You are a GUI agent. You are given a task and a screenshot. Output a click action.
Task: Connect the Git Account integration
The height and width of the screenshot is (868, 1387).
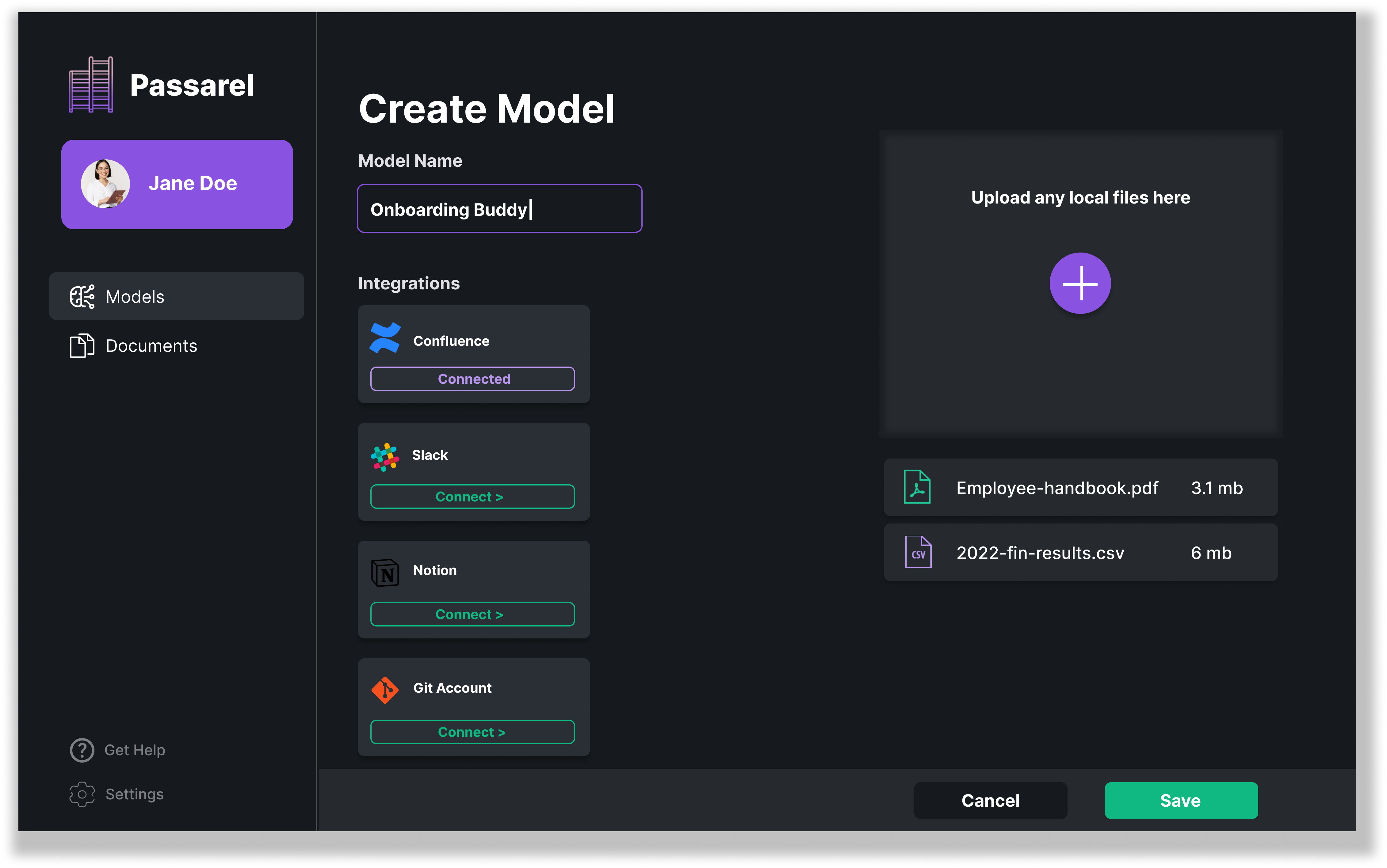[472, 732]
